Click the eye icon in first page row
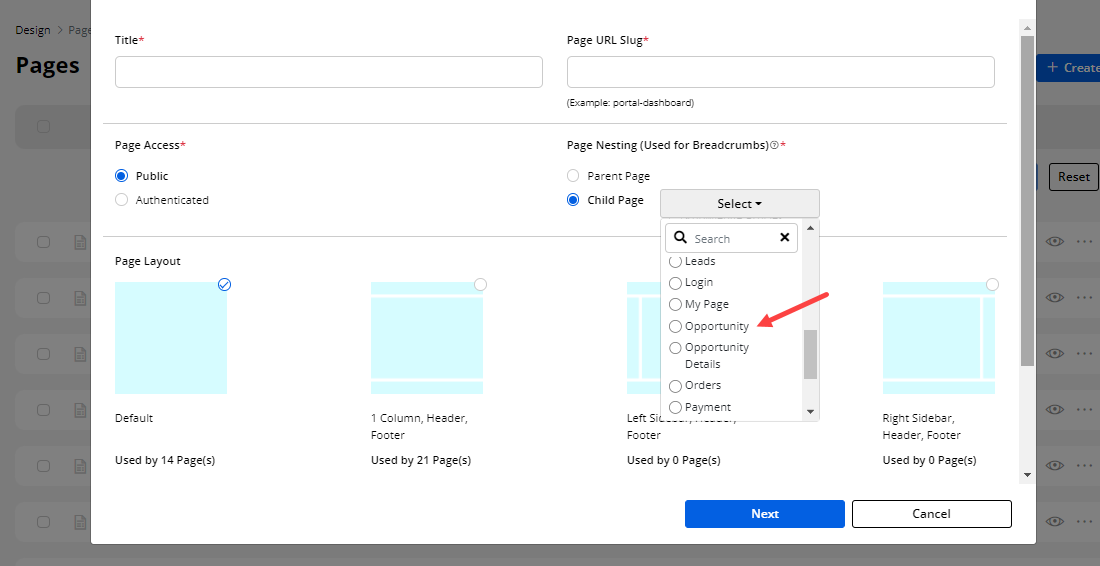This screenshot has width=1100, height=566. point(1054,242)
